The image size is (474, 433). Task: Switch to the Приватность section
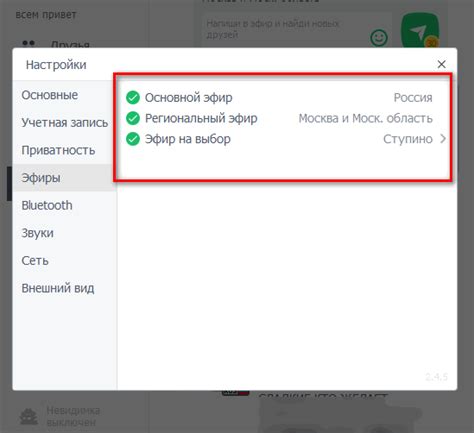[x=58, y=150]
